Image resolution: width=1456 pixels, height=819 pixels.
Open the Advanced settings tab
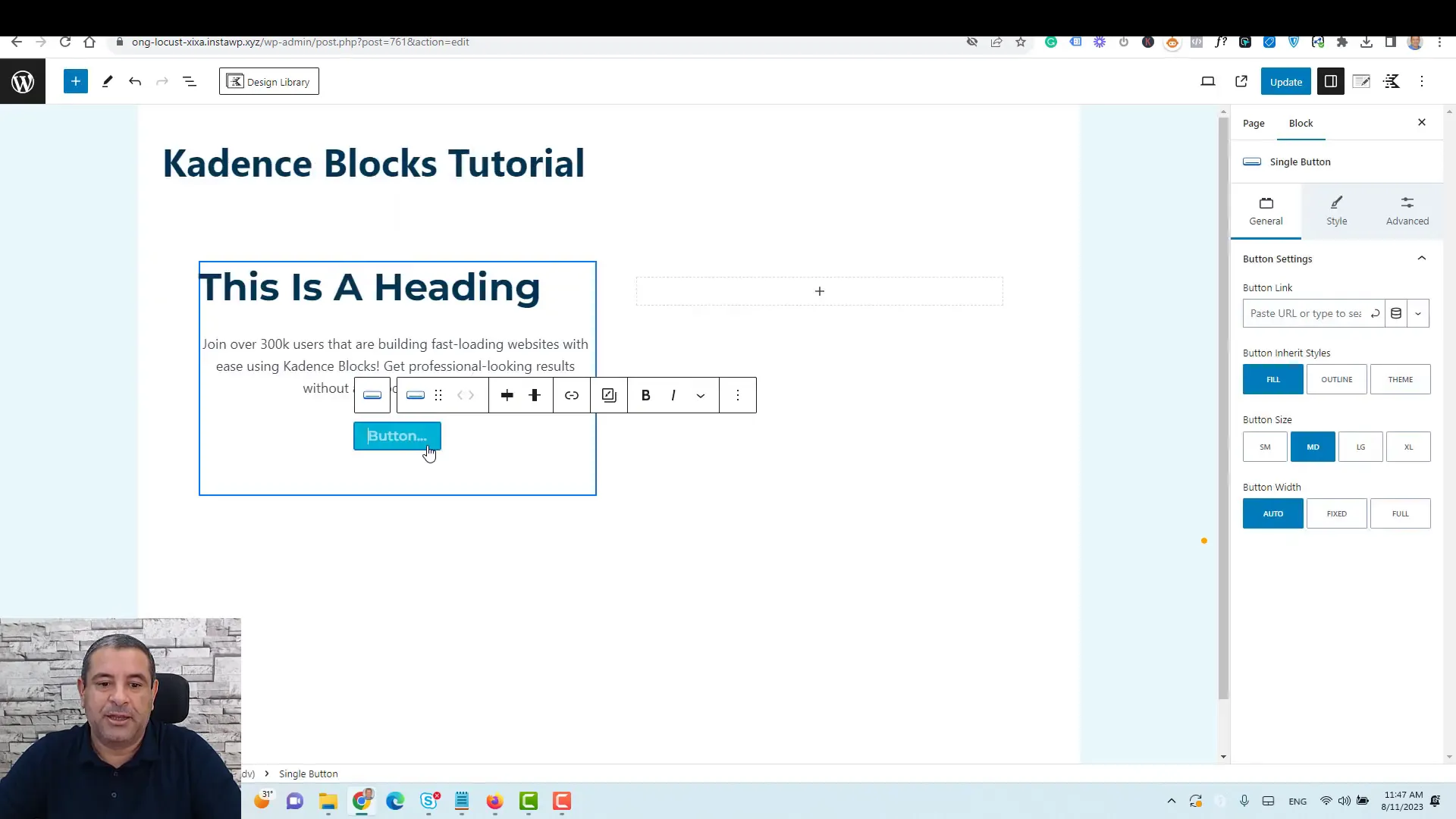1407,211
